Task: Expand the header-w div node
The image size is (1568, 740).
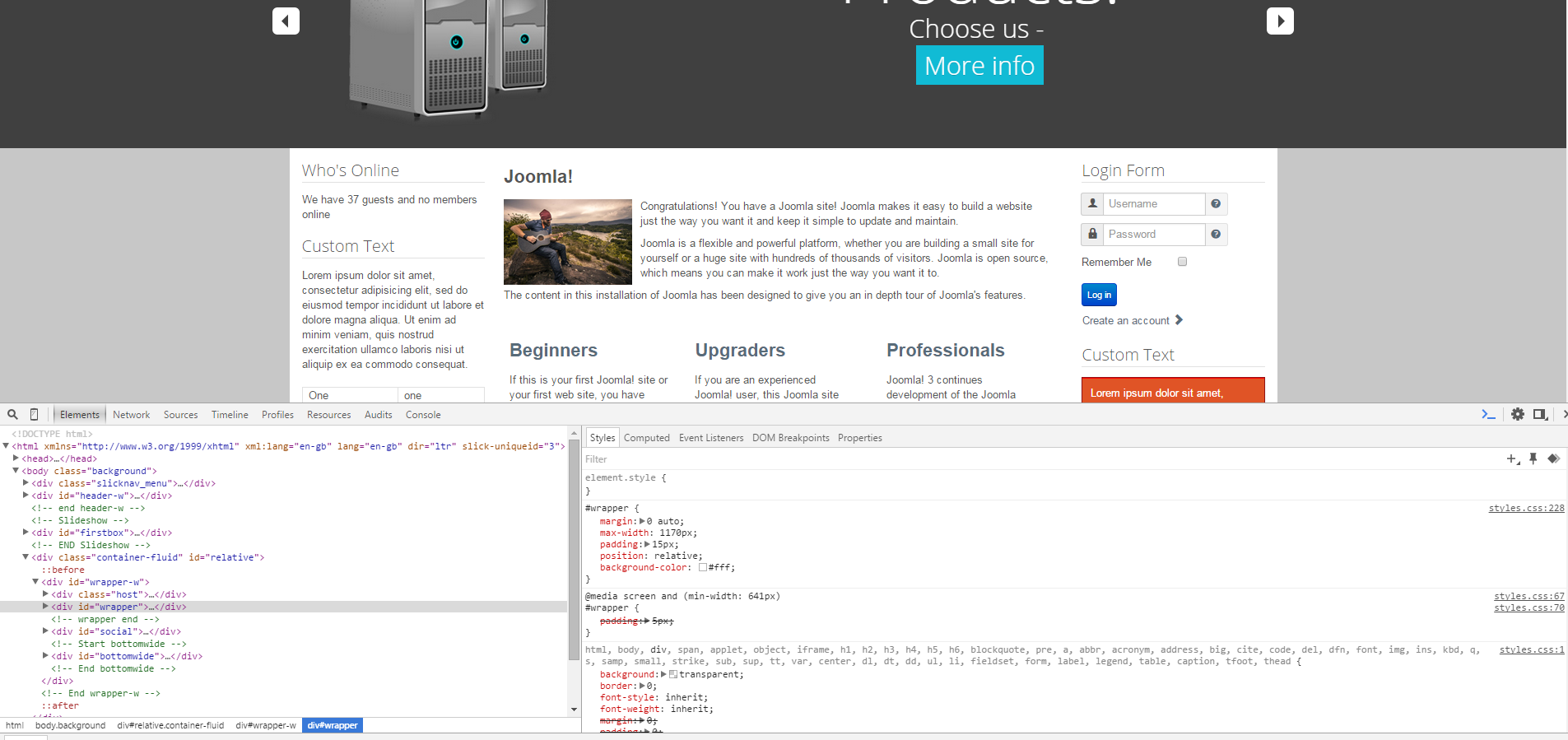Action: point(26,496)
